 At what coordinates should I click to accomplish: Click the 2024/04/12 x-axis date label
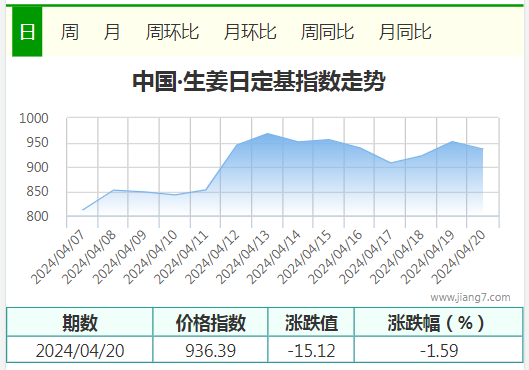(213, 257)
